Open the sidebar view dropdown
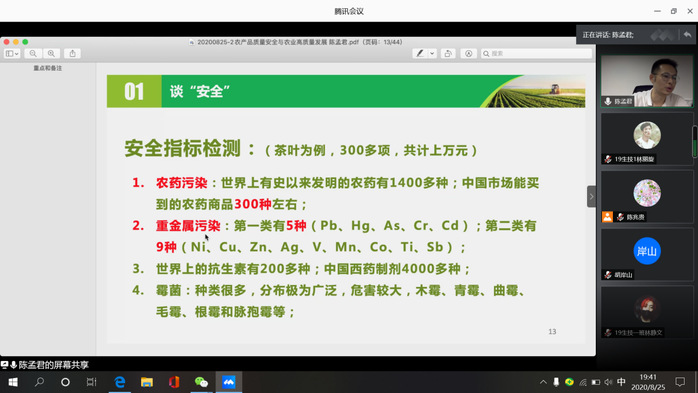The width and height of the screenshot is (698, 393). [x=12, y=53]
